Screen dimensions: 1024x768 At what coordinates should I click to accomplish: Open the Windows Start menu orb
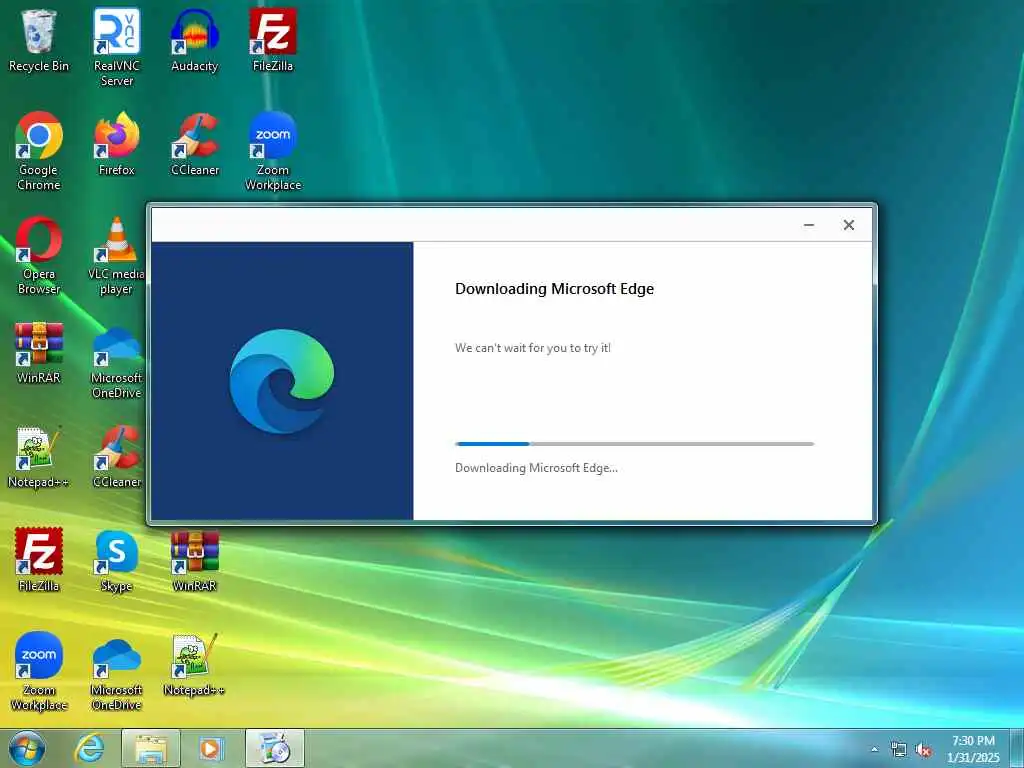pyautogui.click(x=27, y=748)
